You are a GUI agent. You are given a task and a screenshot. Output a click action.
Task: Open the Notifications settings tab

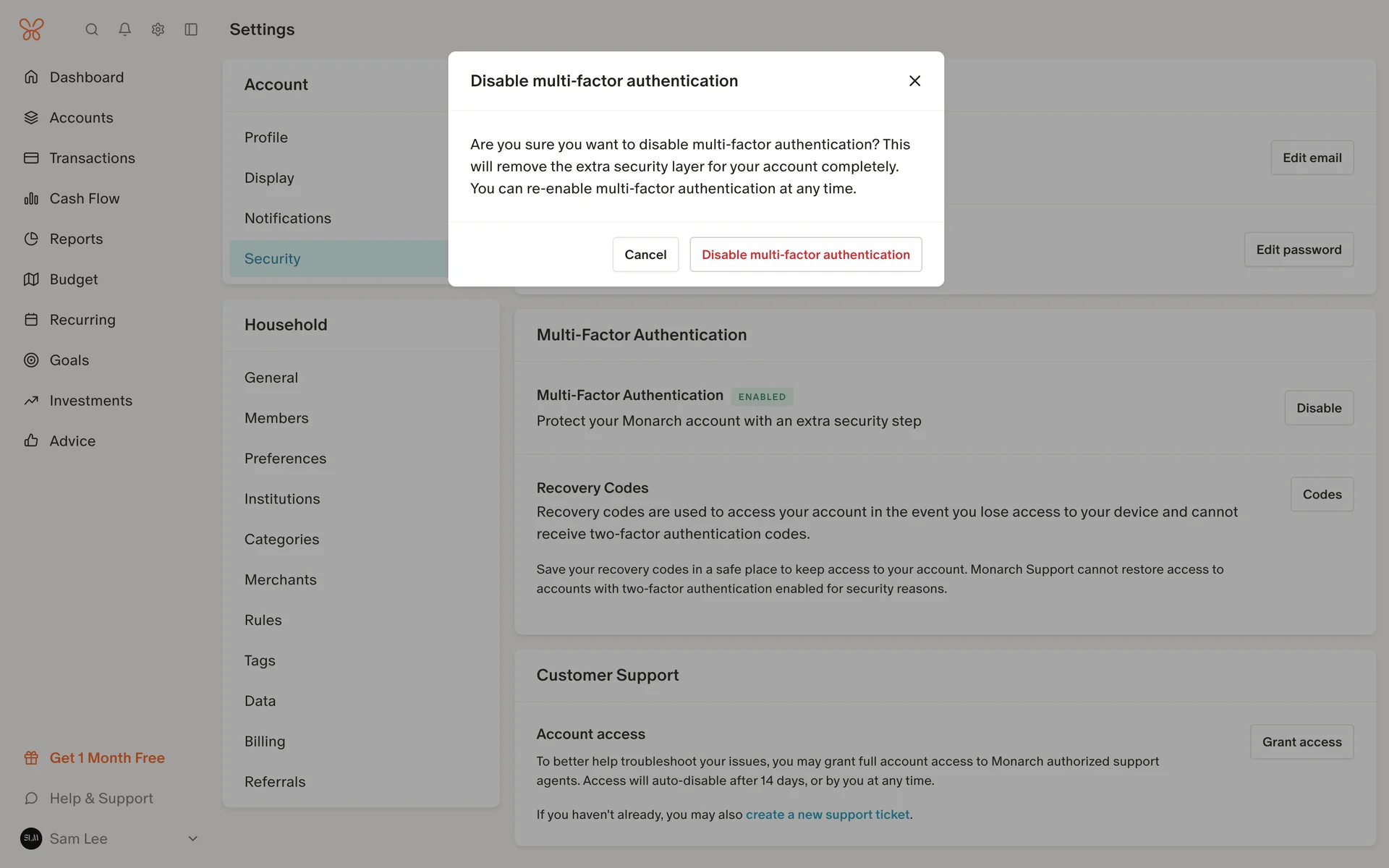287,218
